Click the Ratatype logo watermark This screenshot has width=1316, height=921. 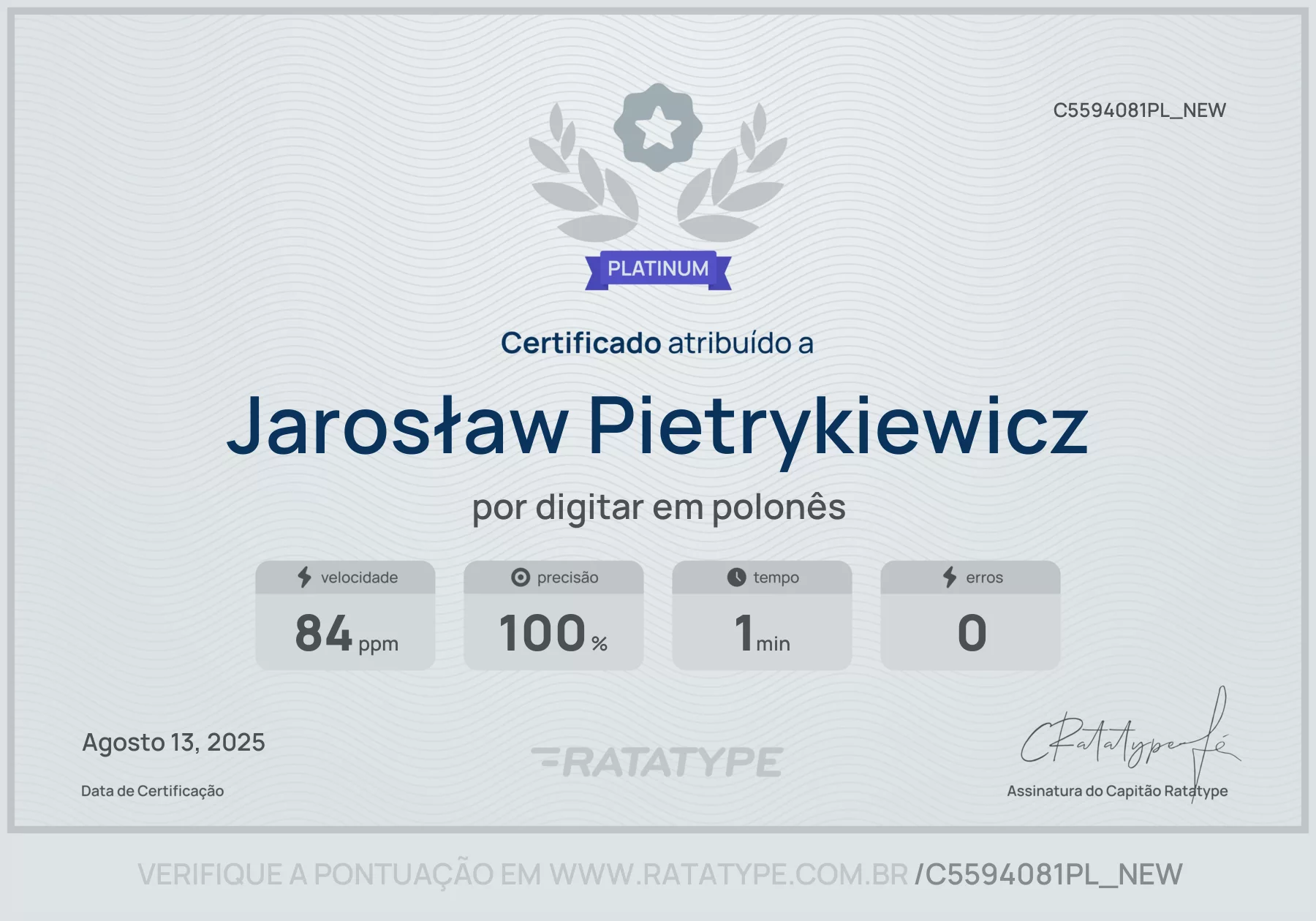point(657,762)
